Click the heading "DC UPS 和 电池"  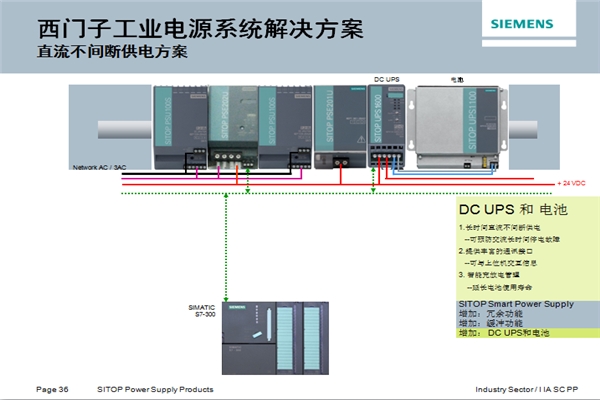click(x=513, y=210)
